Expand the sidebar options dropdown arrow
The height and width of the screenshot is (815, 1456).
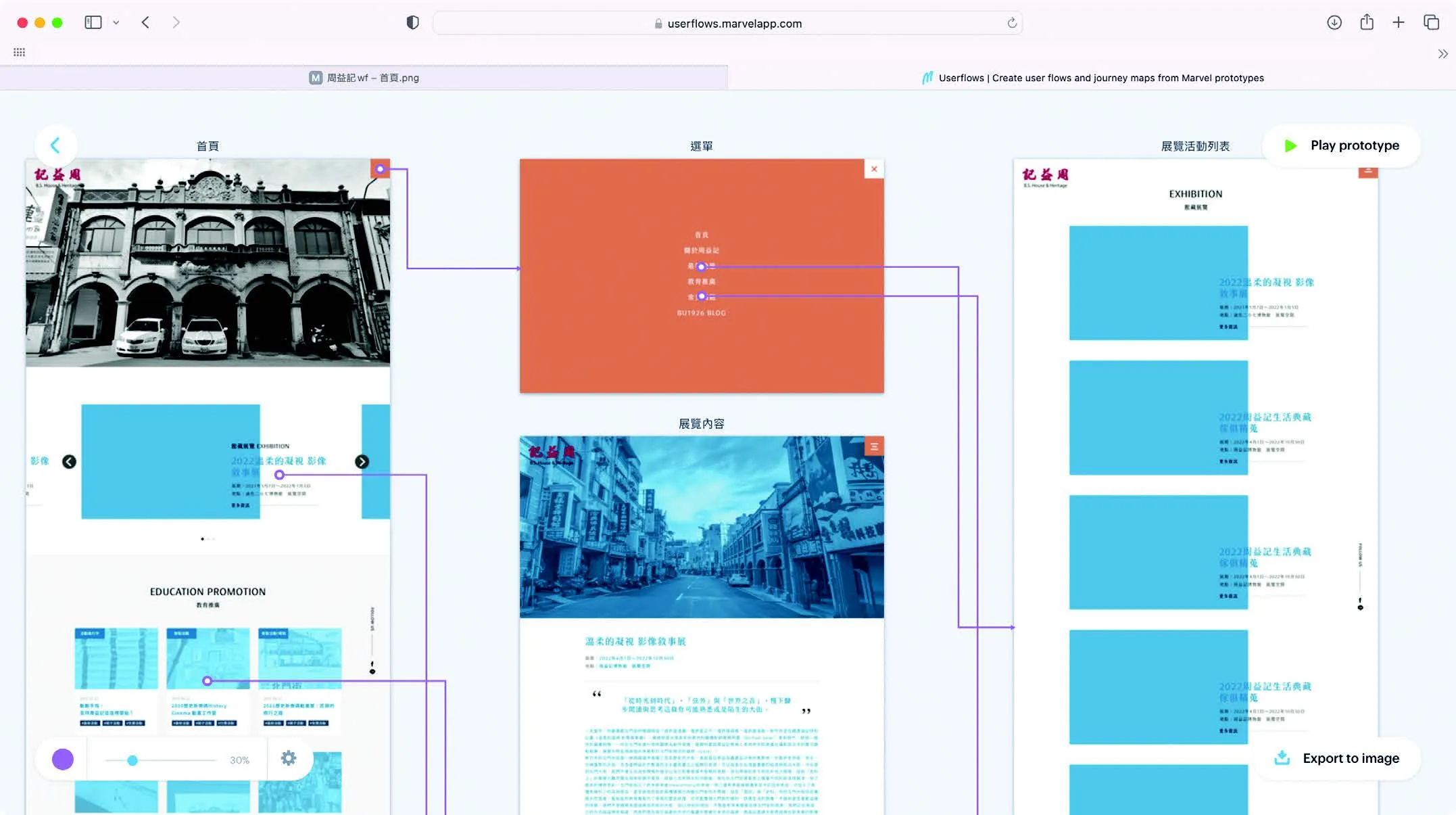click(116, 22)
